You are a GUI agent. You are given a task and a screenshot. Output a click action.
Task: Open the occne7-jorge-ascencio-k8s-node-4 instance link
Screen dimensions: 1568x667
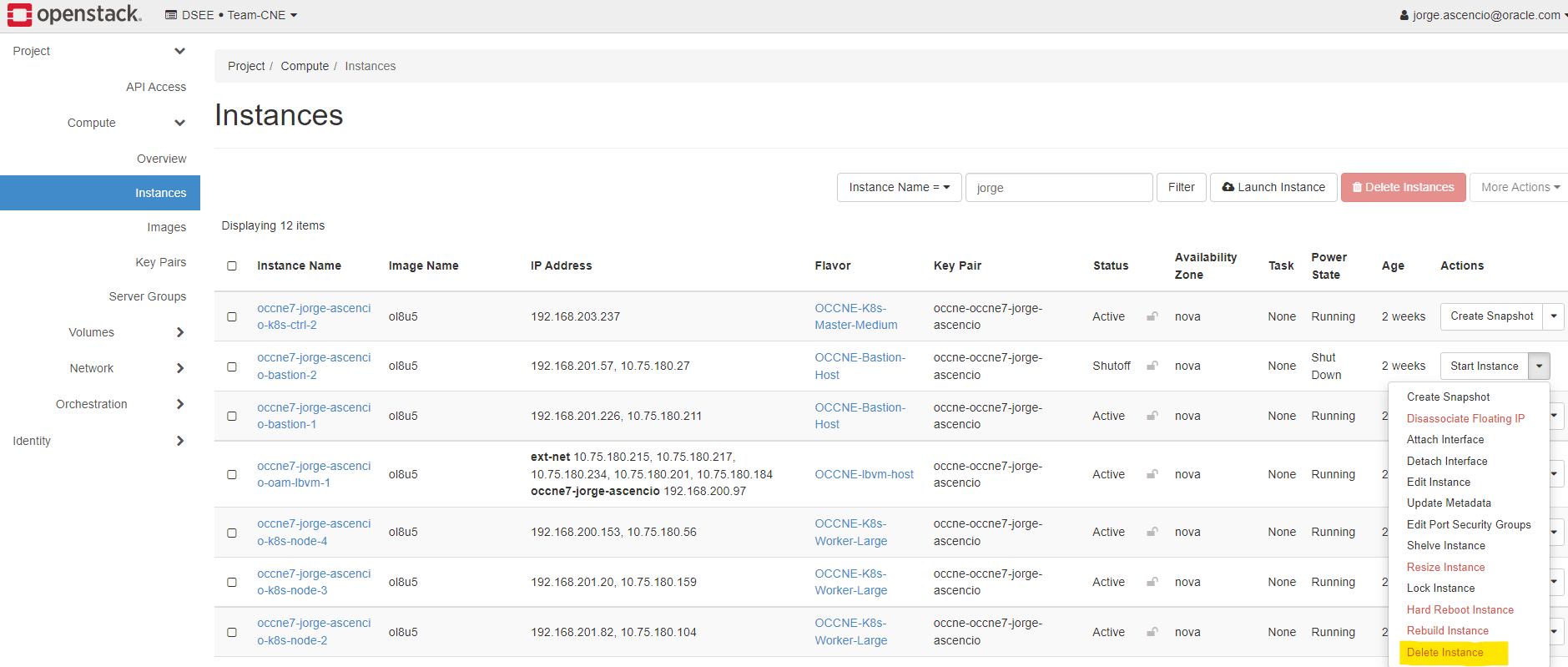tap(314, 533)
